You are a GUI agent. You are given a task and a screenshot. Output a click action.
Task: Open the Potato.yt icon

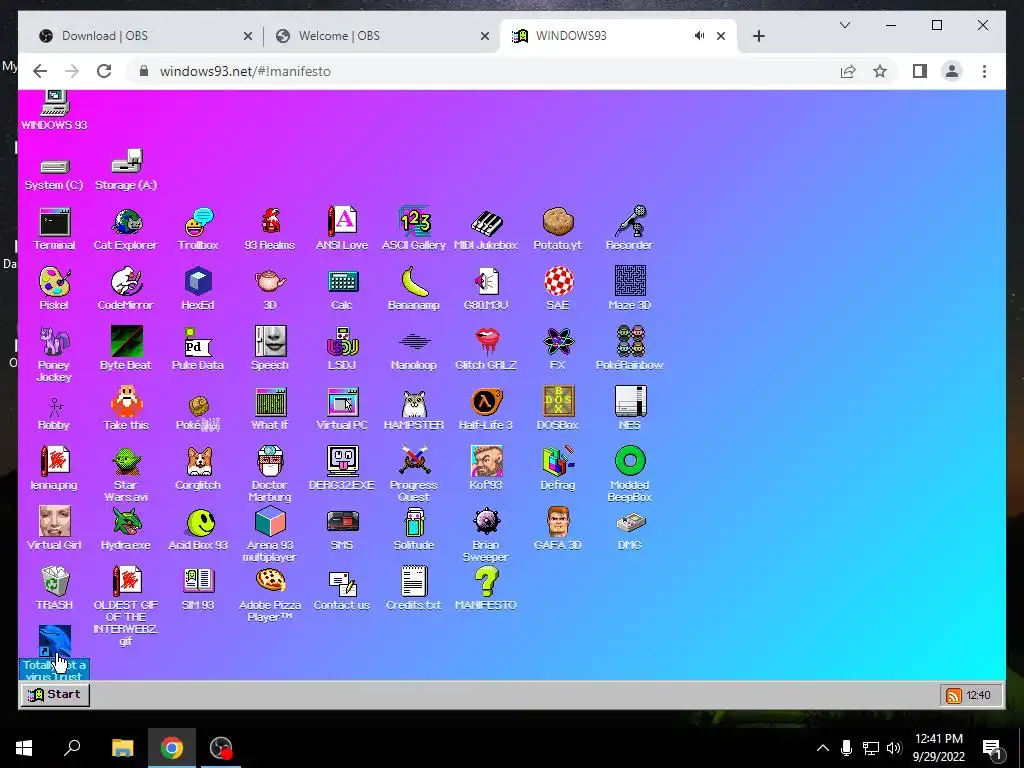558,229
